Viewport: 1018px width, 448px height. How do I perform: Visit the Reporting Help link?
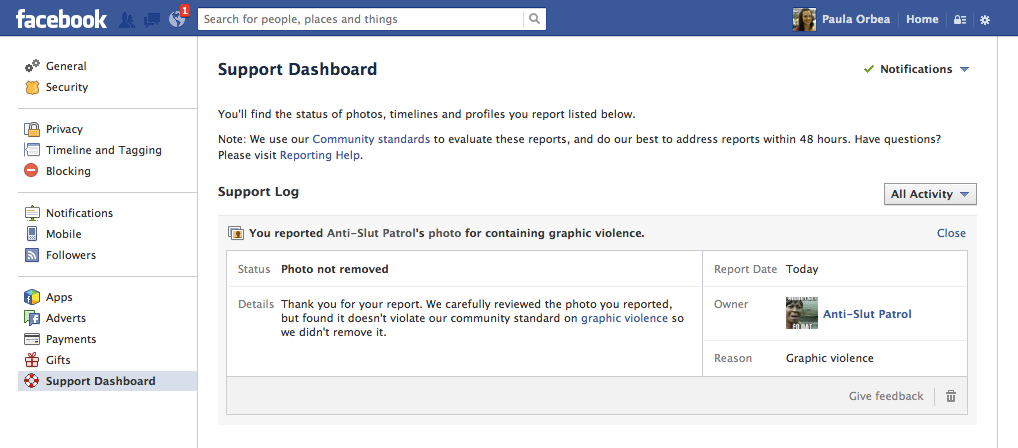[x=319, y=155]
